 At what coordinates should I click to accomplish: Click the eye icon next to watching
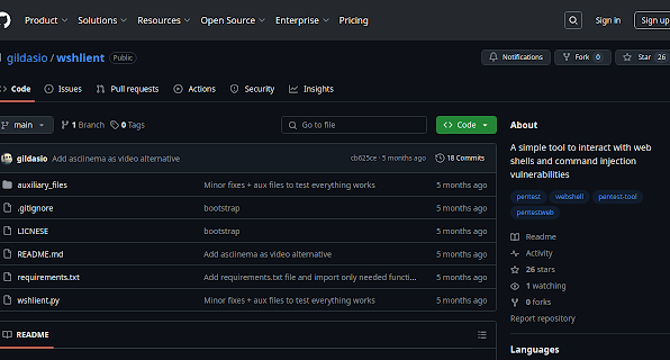[x=515, y=286]
